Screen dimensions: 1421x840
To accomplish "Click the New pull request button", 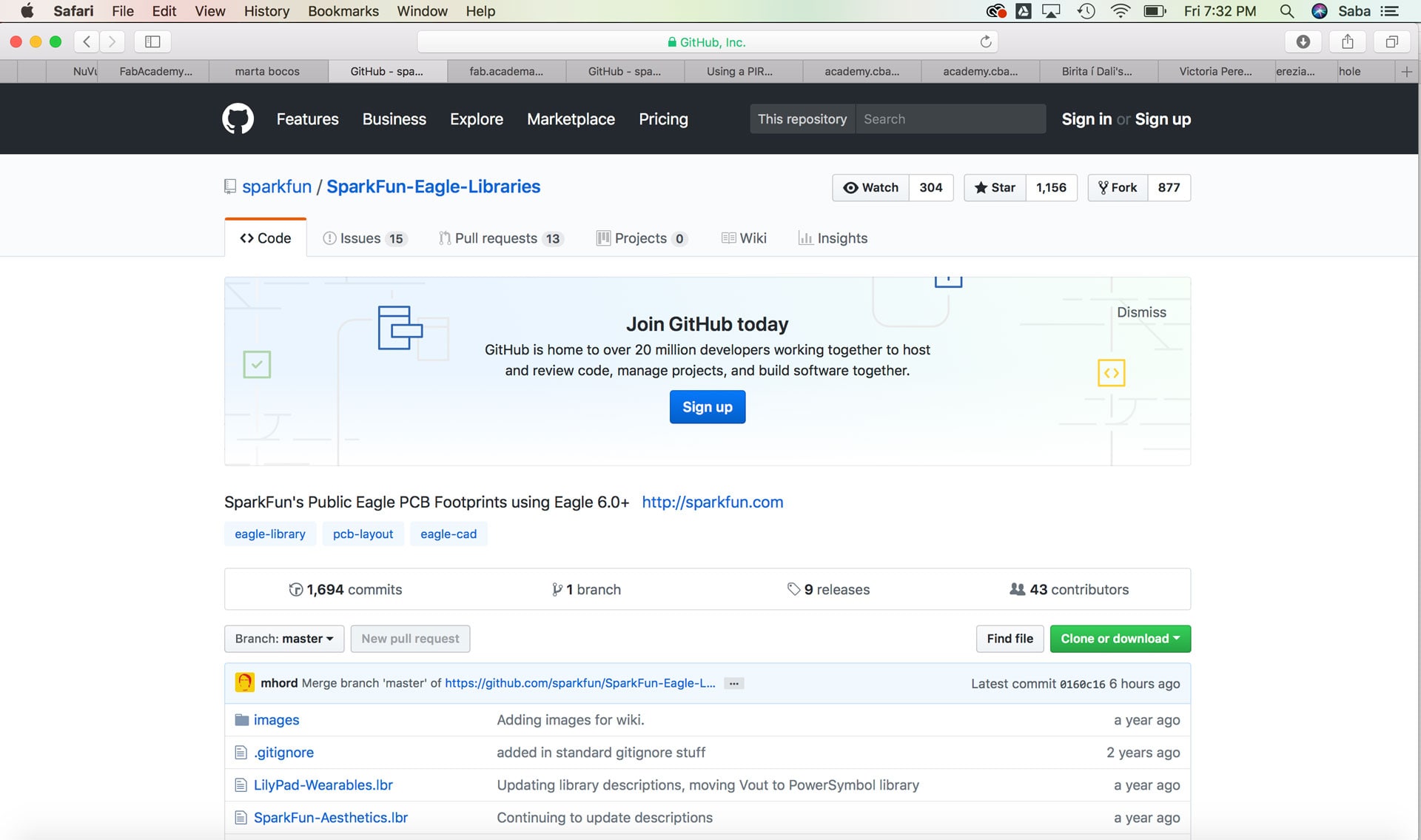I will (410, 638).
